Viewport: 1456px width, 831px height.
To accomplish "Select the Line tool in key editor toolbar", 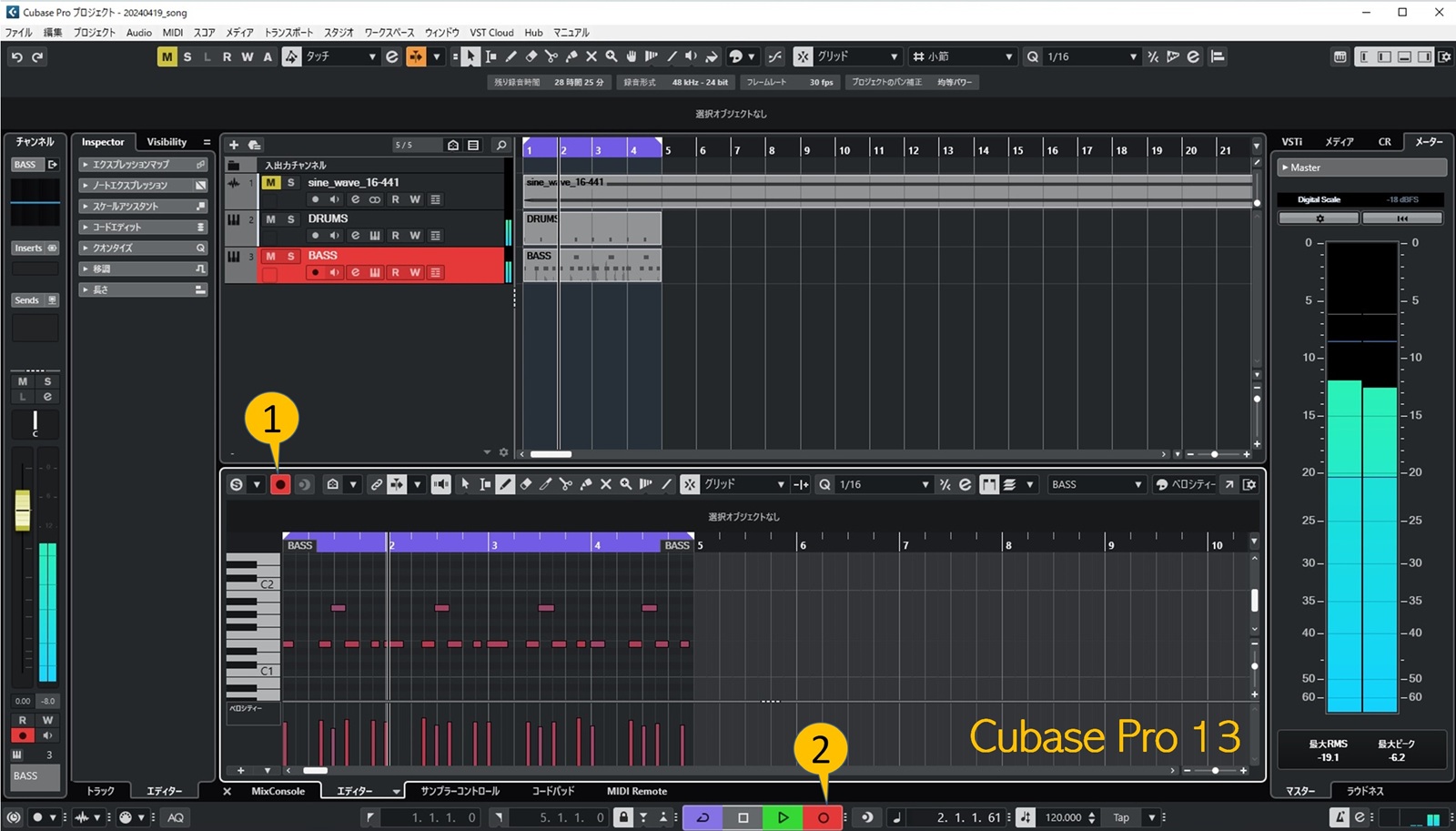I will pyautogui.click(x=666, y=485).
